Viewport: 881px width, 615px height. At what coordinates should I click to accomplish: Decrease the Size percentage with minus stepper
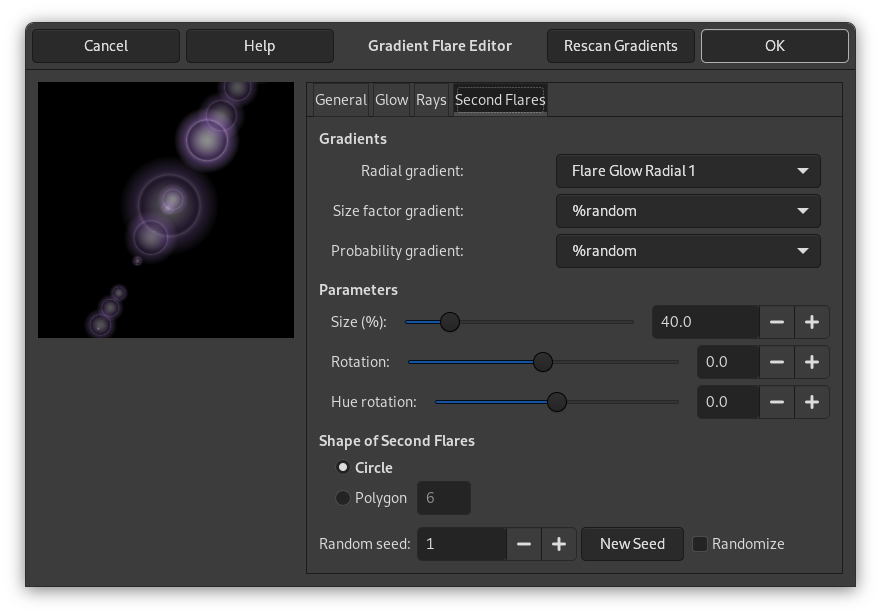coord(776,322)
